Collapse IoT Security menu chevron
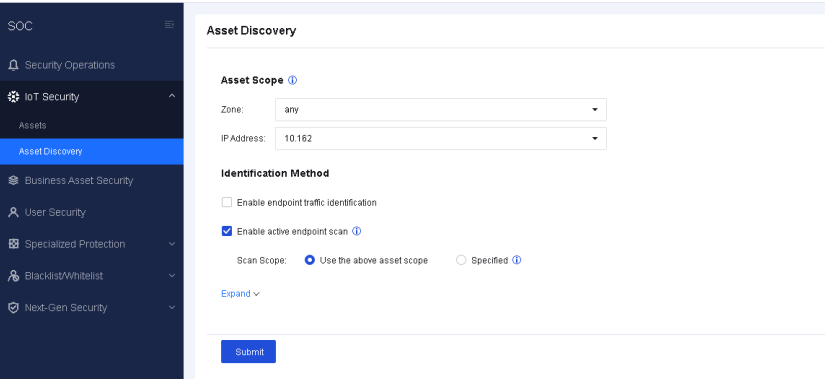 [172, 96]
